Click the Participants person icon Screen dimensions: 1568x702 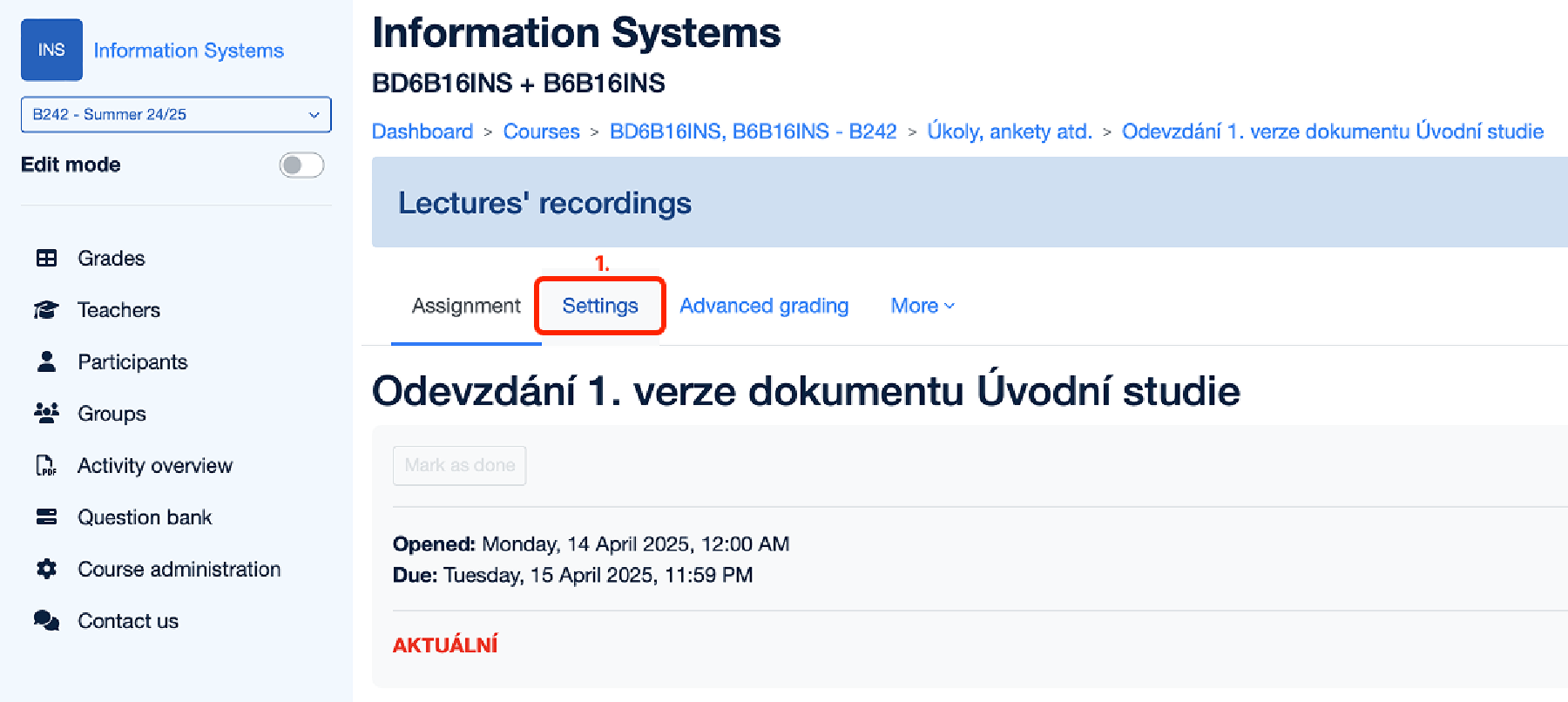pyautogui.click(x=46, y=361)
